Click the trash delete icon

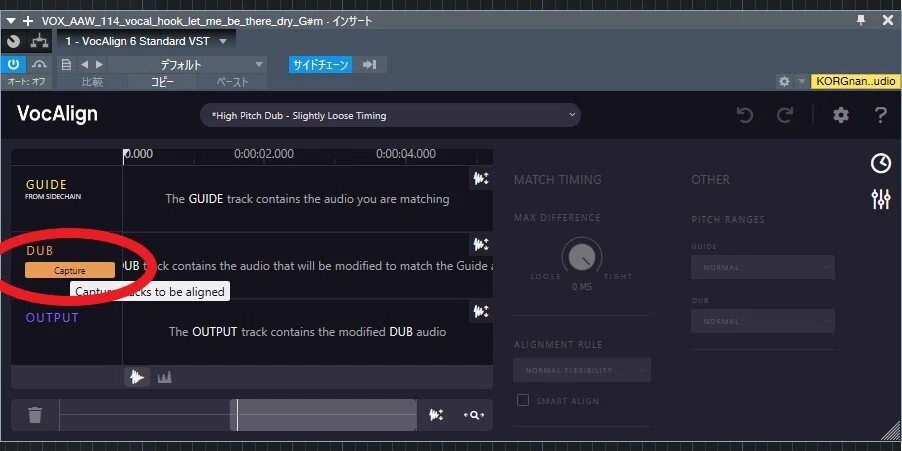coord(35,414)
